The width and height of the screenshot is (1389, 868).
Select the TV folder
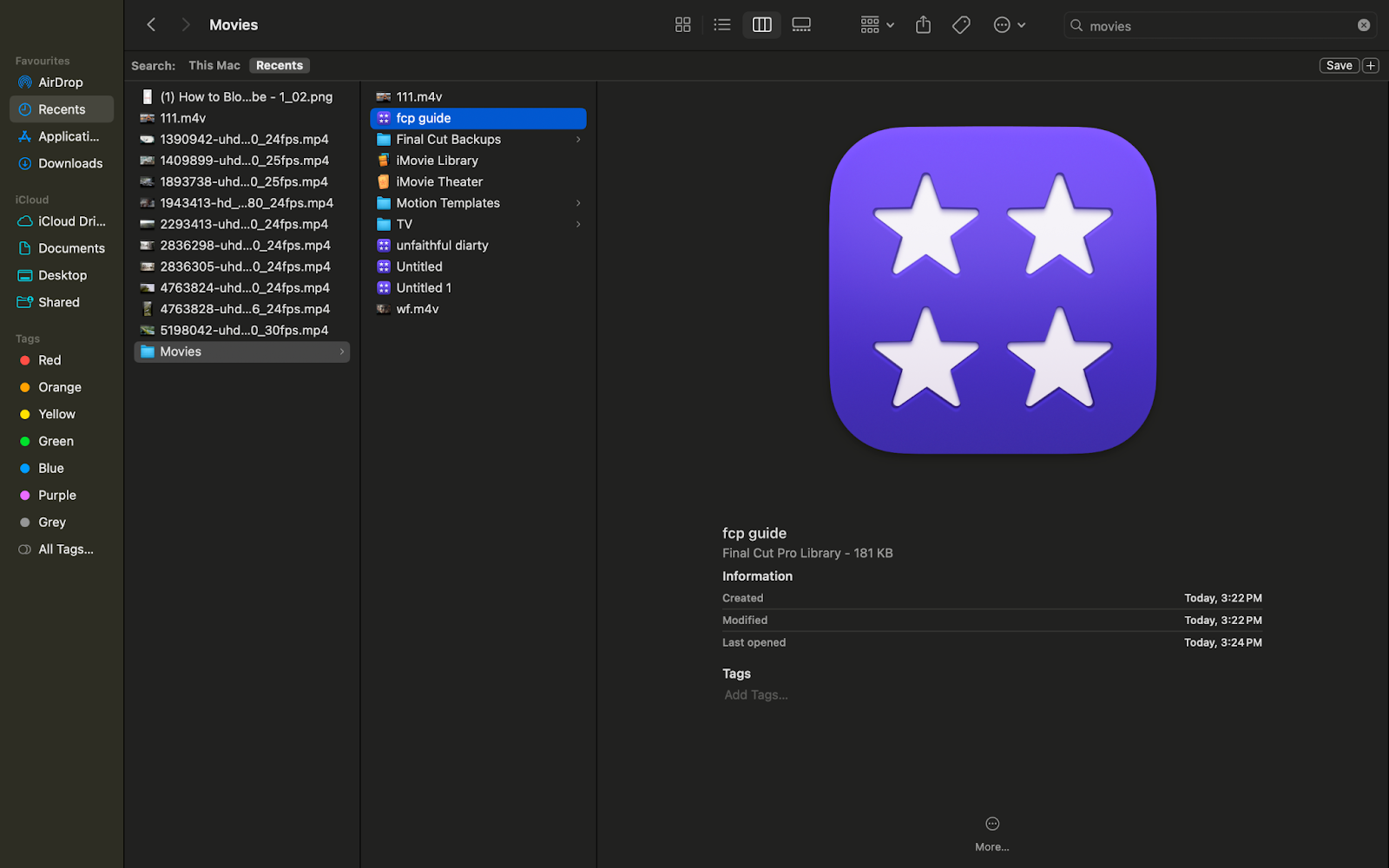click(x=478, y=224)
